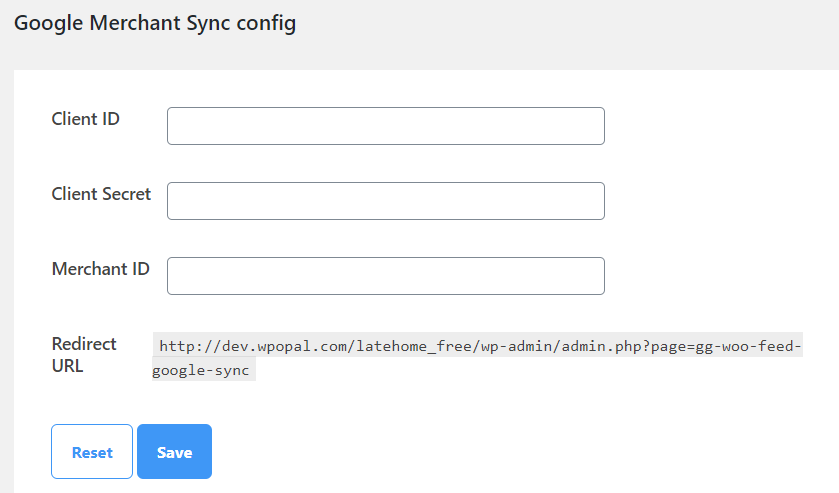839x493 pixels.
Task: Click 'latehome_free' segment of the URL
Action: click(x=414, y=346)
